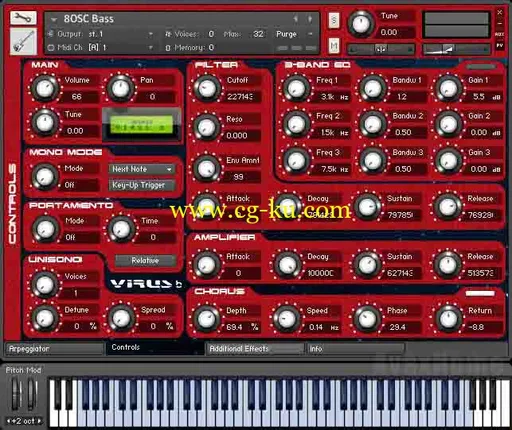Click the Amplifier Attack knob
Screen dimensions: 512x430
coord(207,265)
